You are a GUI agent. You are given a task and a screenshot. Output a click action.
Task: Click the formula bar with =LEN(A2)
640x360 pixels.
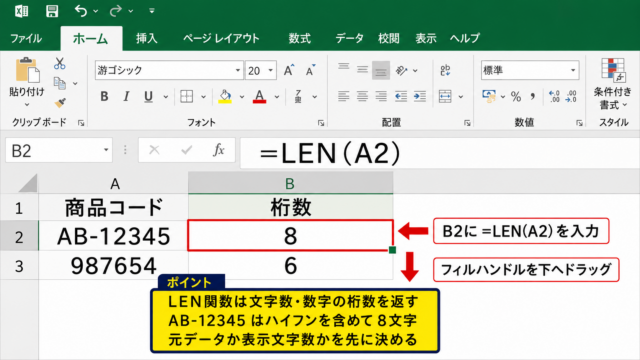pyautogui.click(x=440, y=153)
